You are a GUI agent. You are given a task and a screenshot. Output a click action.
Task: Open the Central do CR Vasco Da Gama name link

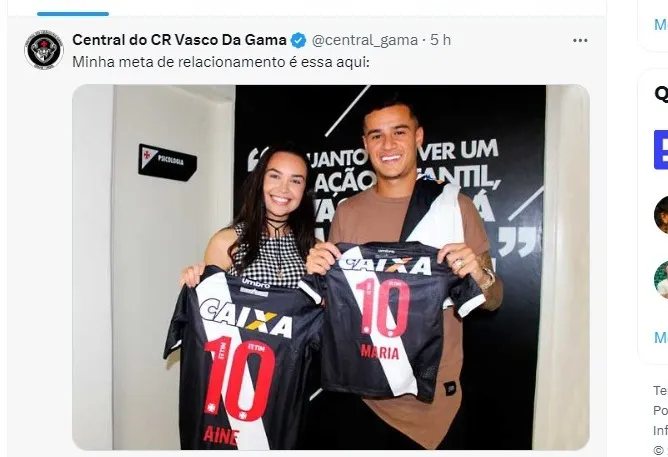[179, 40]
